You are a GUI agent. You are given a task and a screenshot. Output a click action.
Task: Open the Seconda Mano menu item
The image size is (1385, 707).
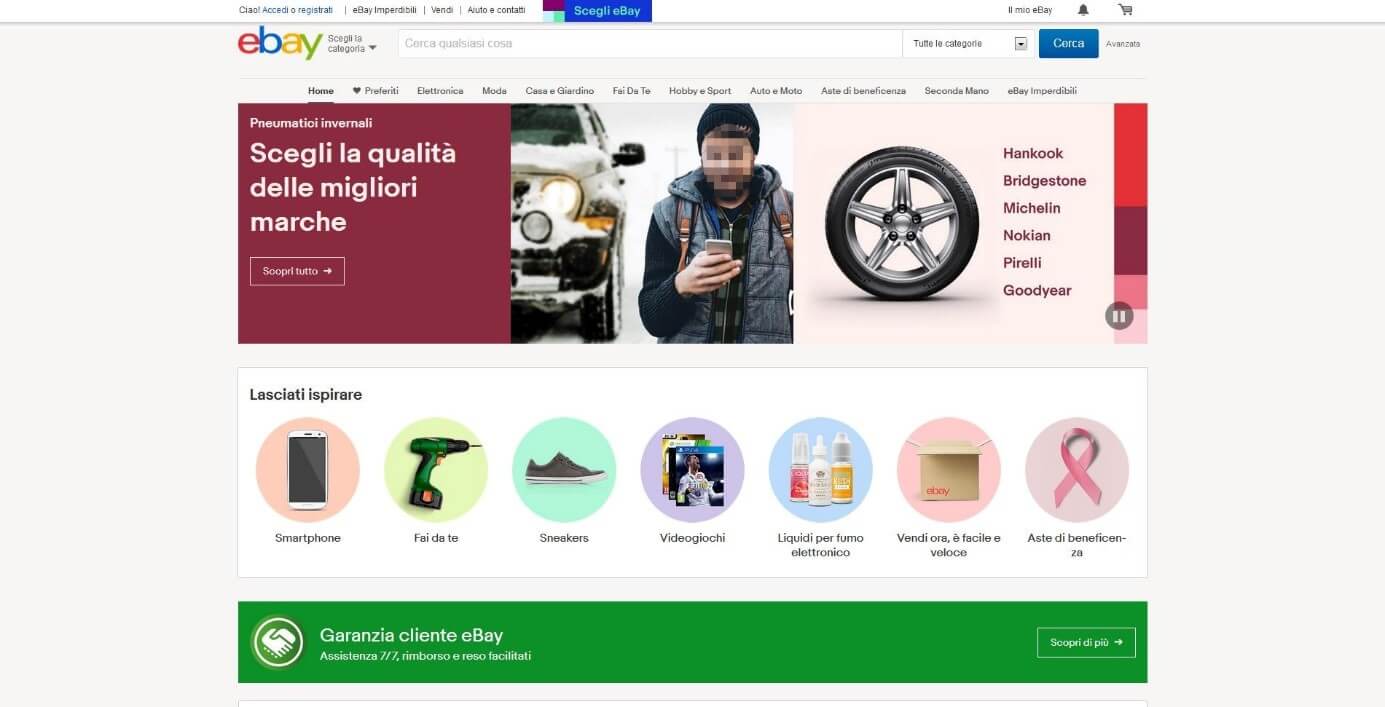(957, 91)
